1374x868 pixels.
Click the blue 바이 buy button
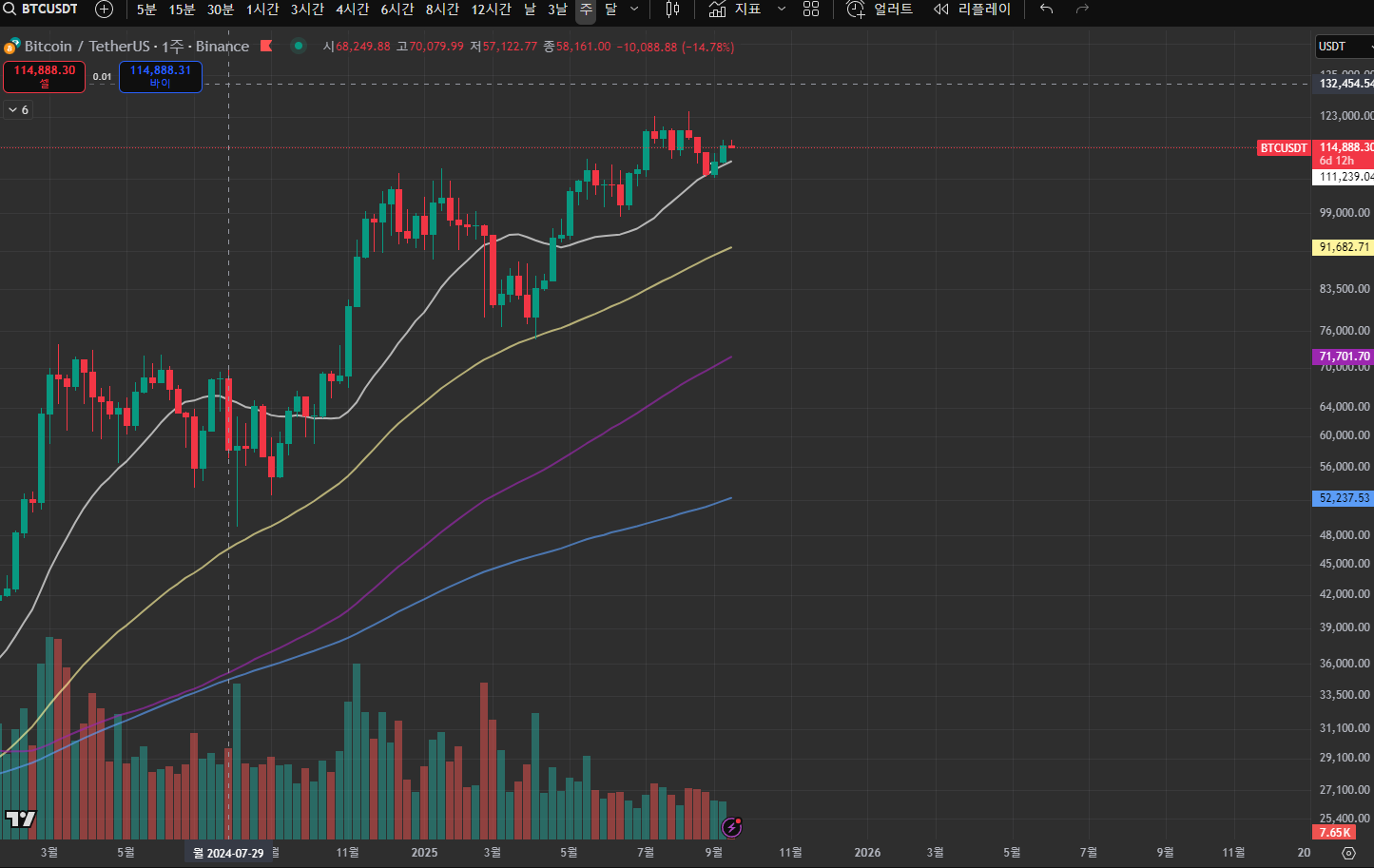[161, 77]
